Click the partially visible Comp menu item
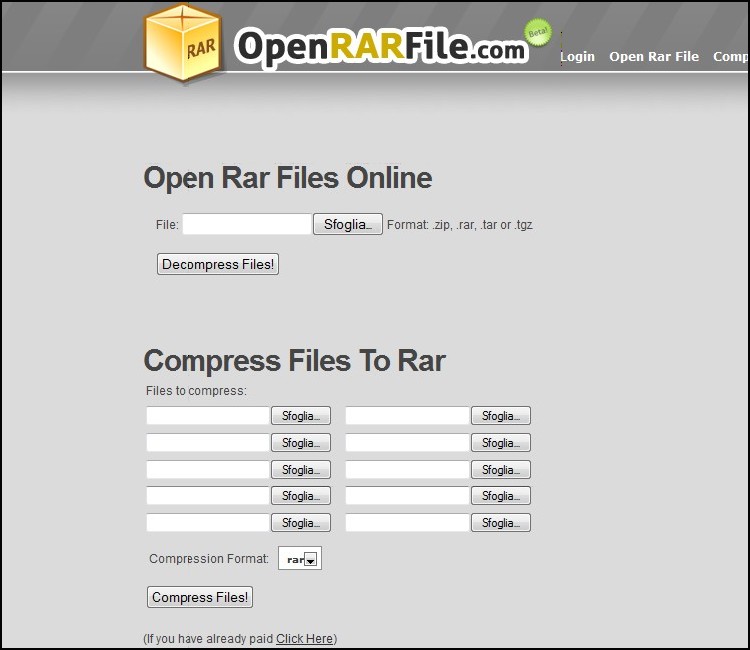750x650 pixels. point(730,57)
